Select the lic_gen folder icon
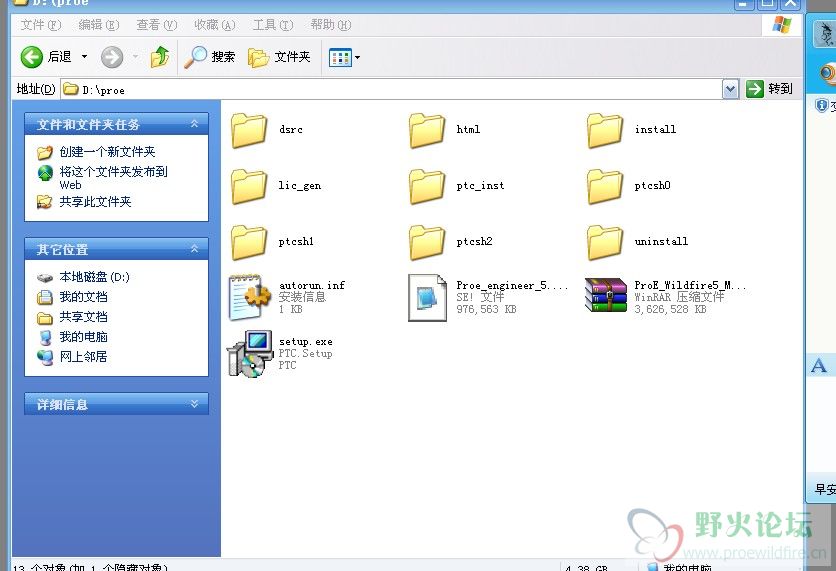 249,186
